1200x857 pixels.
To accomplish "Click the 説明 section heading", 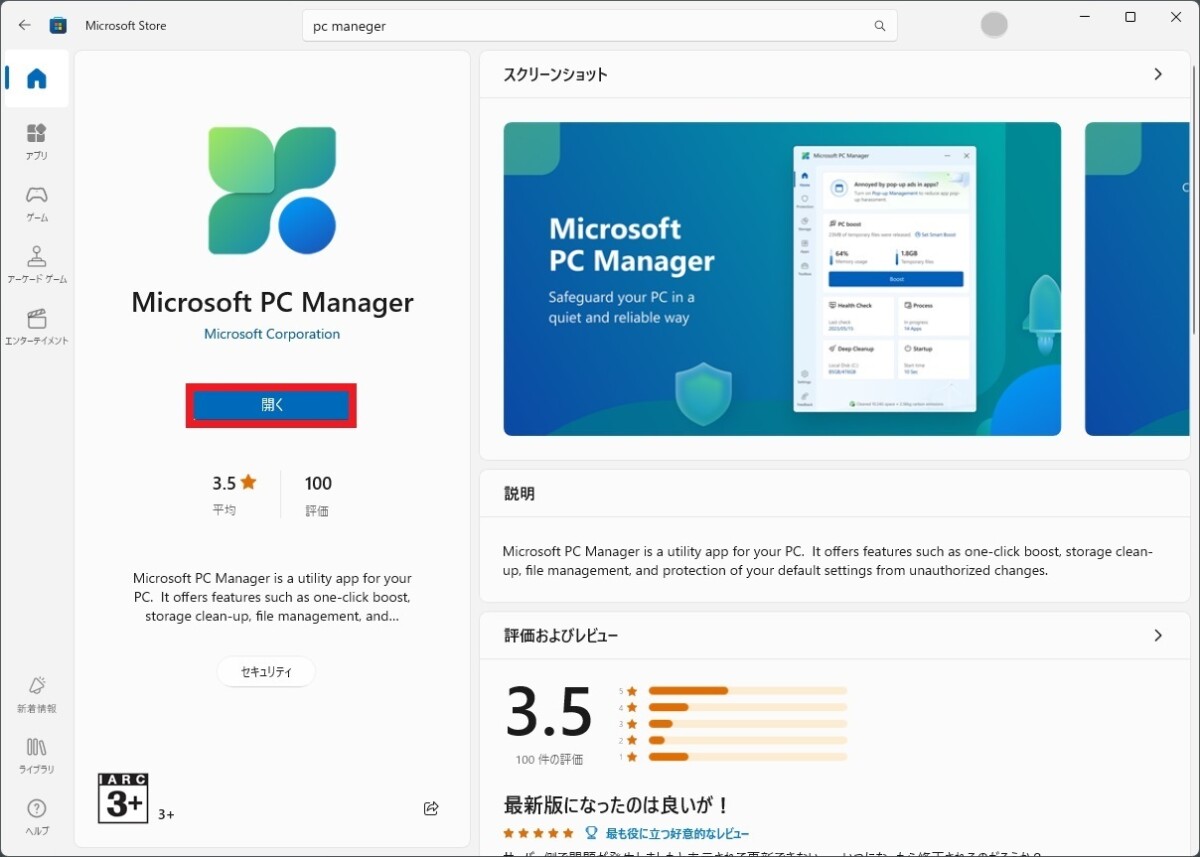I will tap(519, 494).
